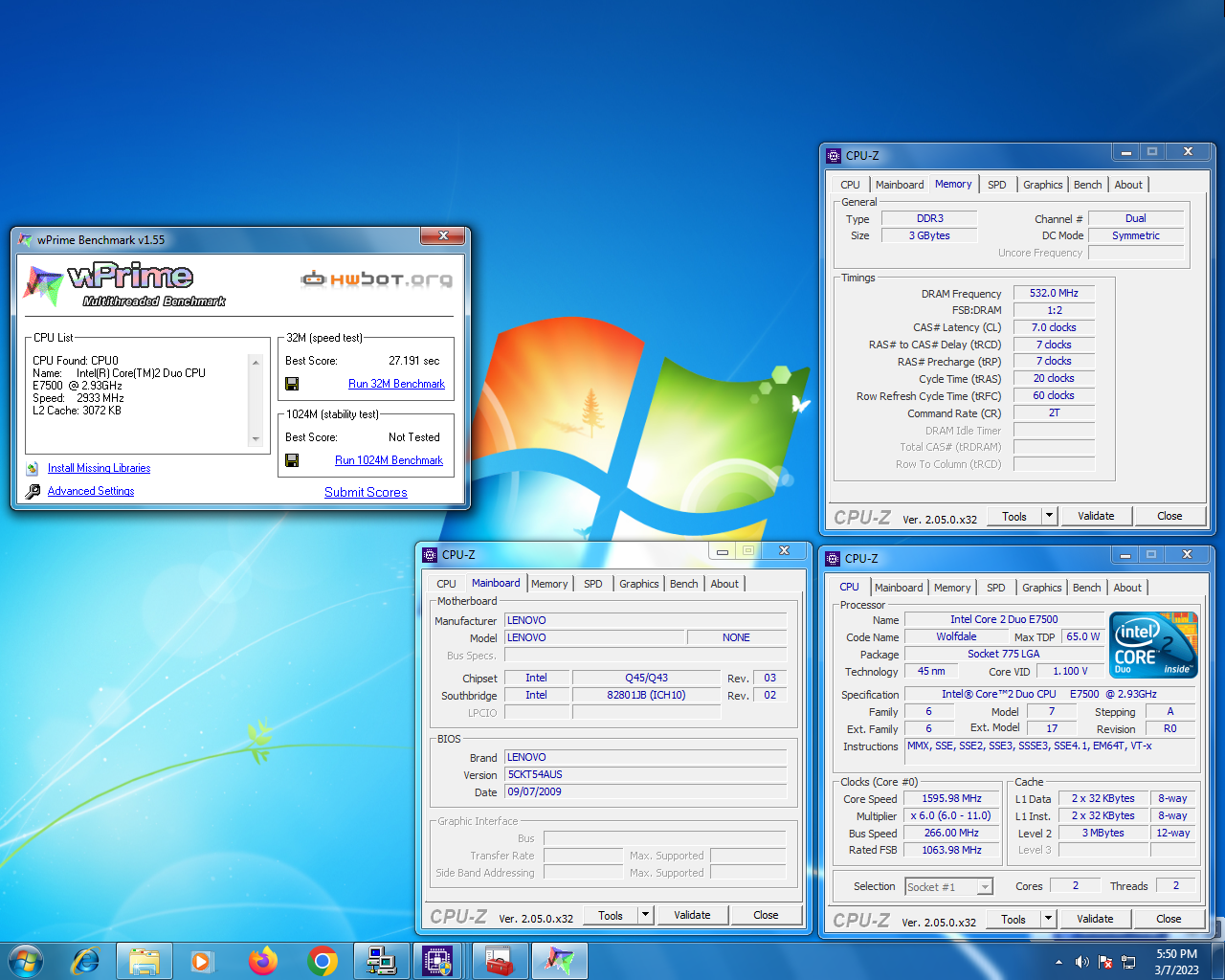Click Validate in the Mainboard window

pyautogui.click(x=692, y=915)
